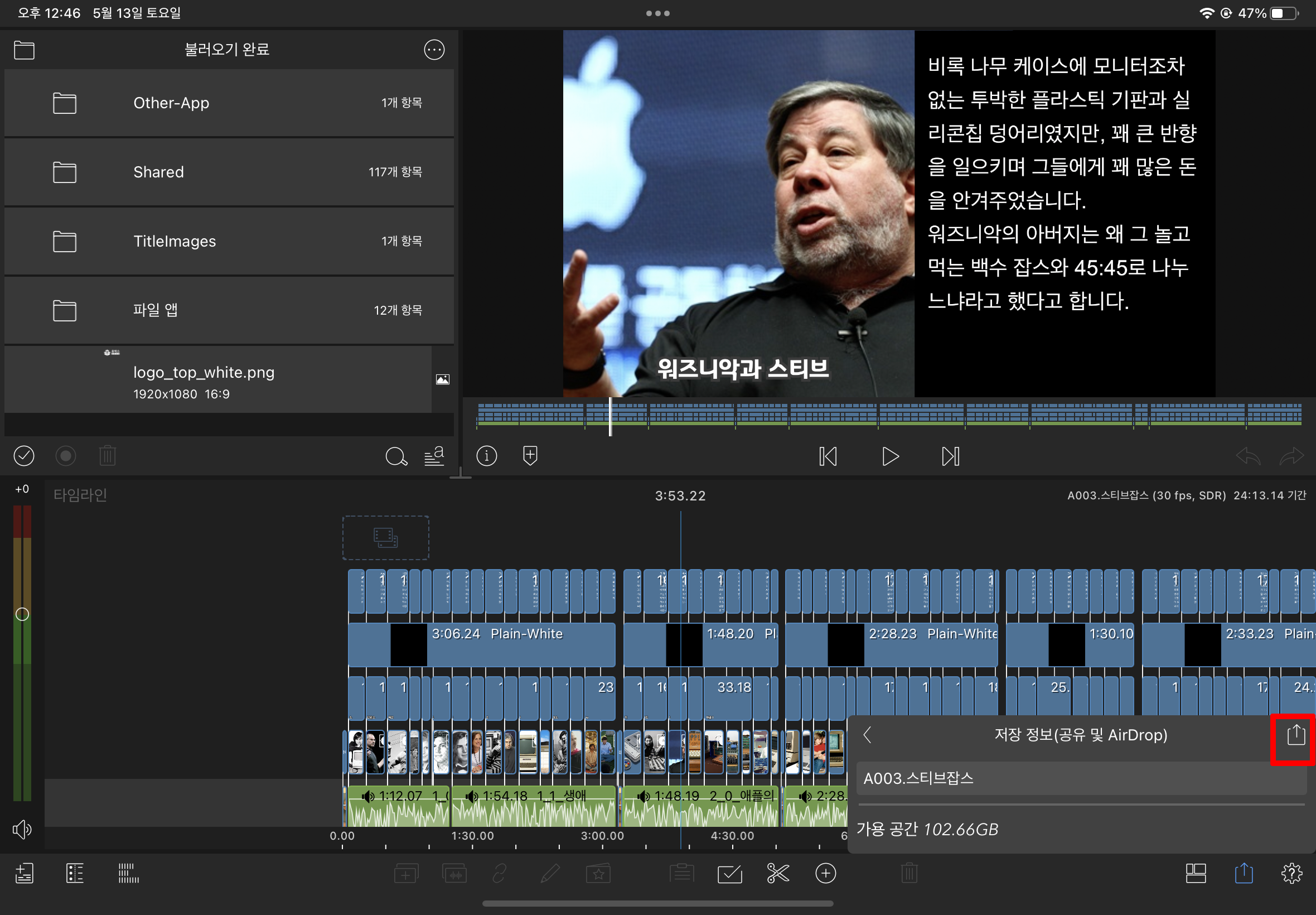Screen dimensions: 1316x915
Task: Click the A003.스티브잡스 file name field
Action: click(x=1081, y=778)
